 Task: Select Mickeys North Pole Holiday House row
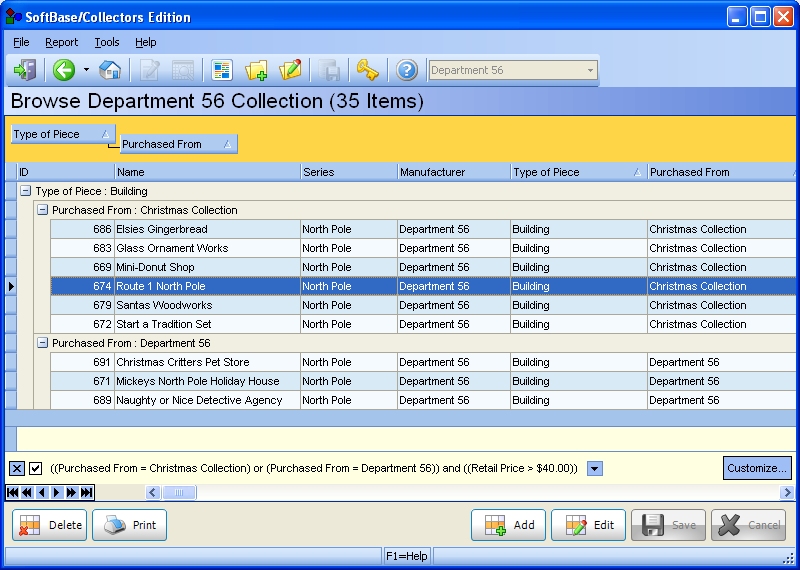point(423,381)
